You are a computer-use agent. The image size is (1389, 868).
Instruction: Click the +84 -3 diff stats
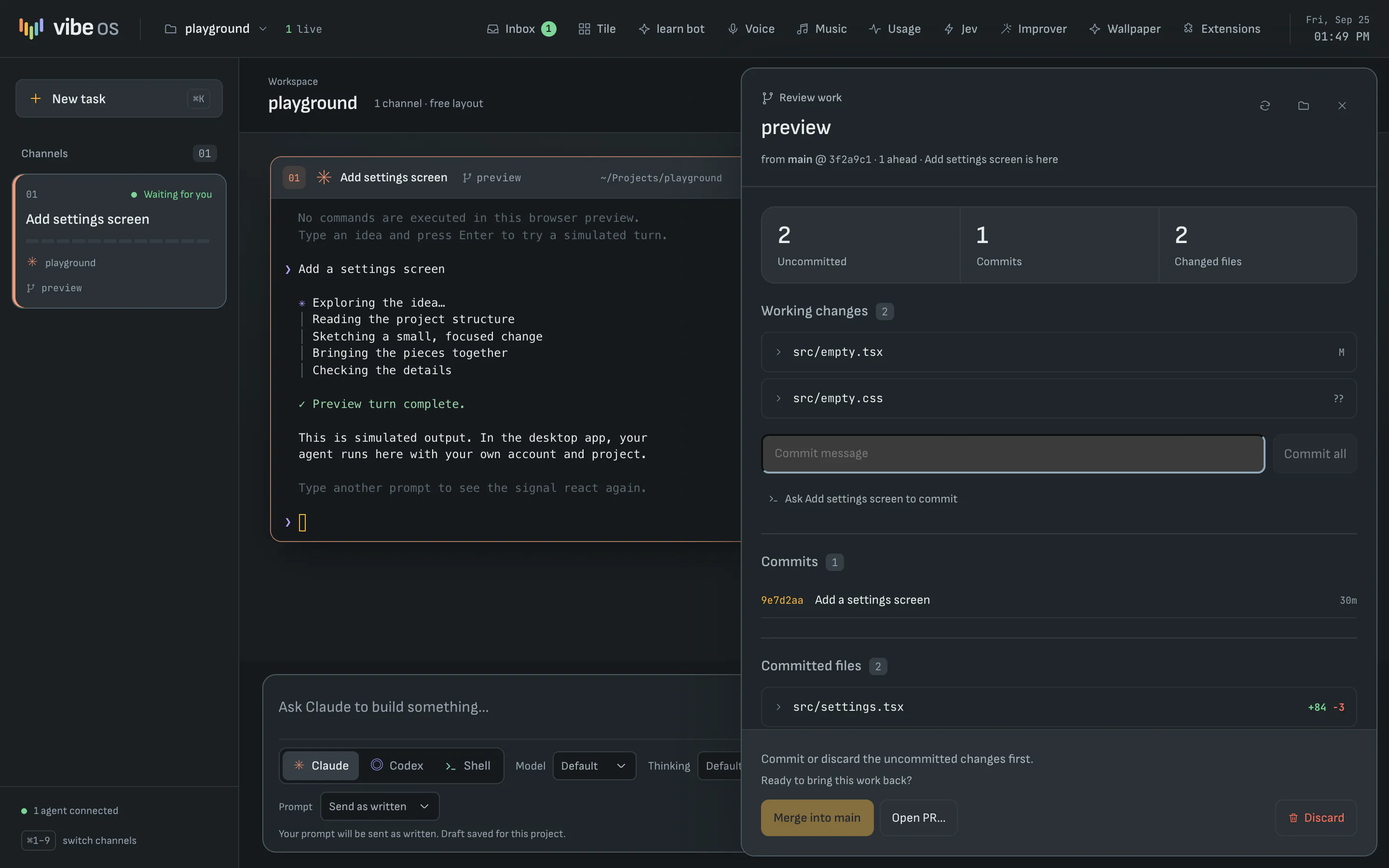coord(1326,707)
